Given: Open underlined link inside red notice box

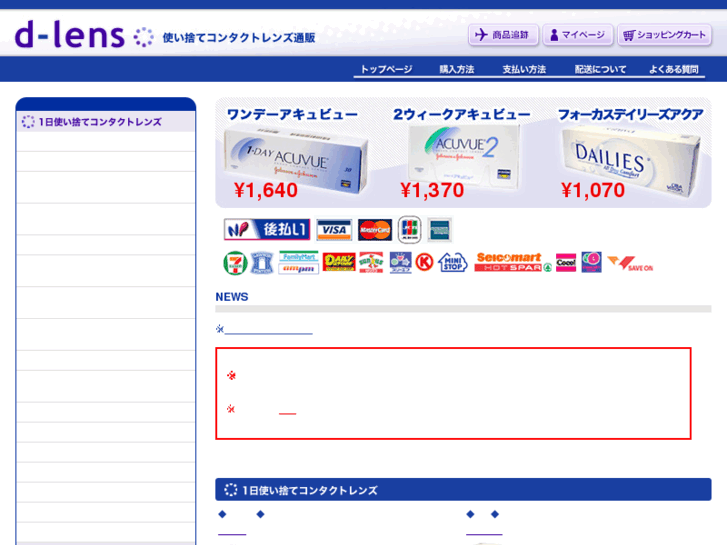Looking at the screenshot, I should (287, 410).
